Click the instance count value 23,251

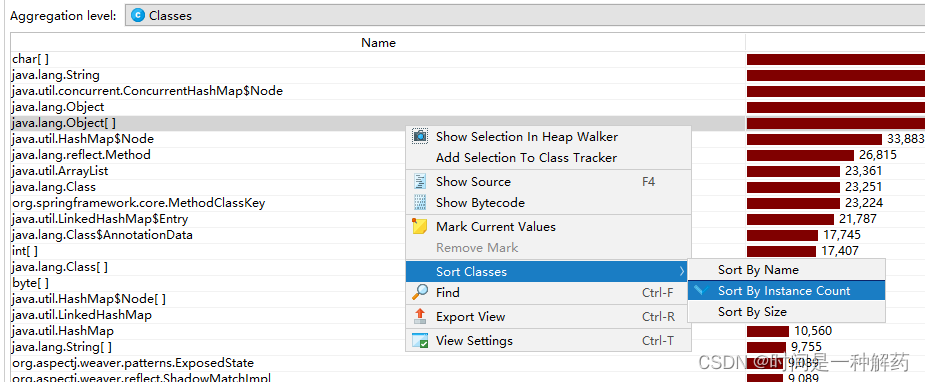(864, 187)
